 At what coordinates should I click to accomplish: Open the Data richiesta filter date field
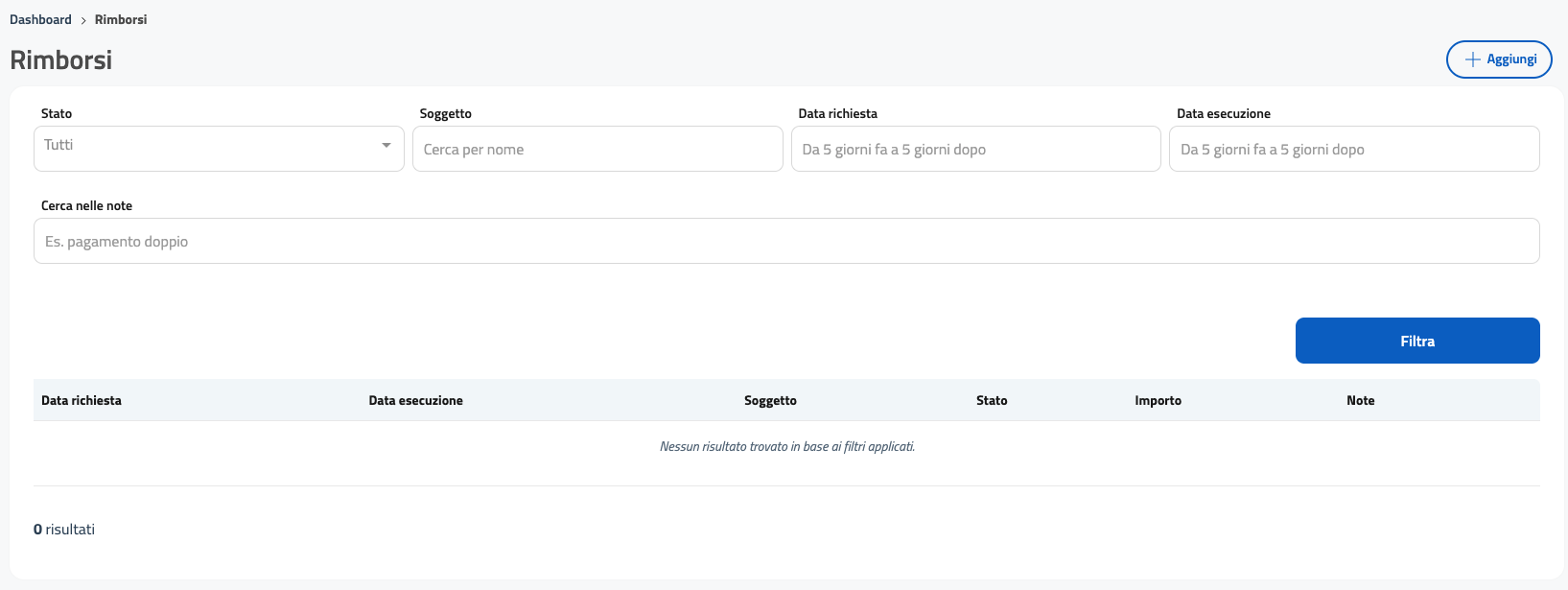[x=975, y=150]
